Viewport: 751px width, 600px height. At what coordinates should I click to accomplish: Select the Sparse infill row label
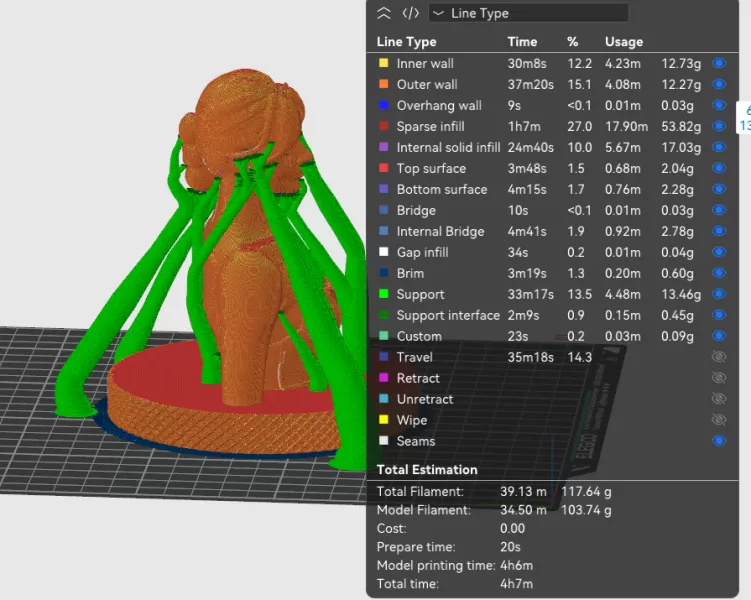[x=430, y=126]
